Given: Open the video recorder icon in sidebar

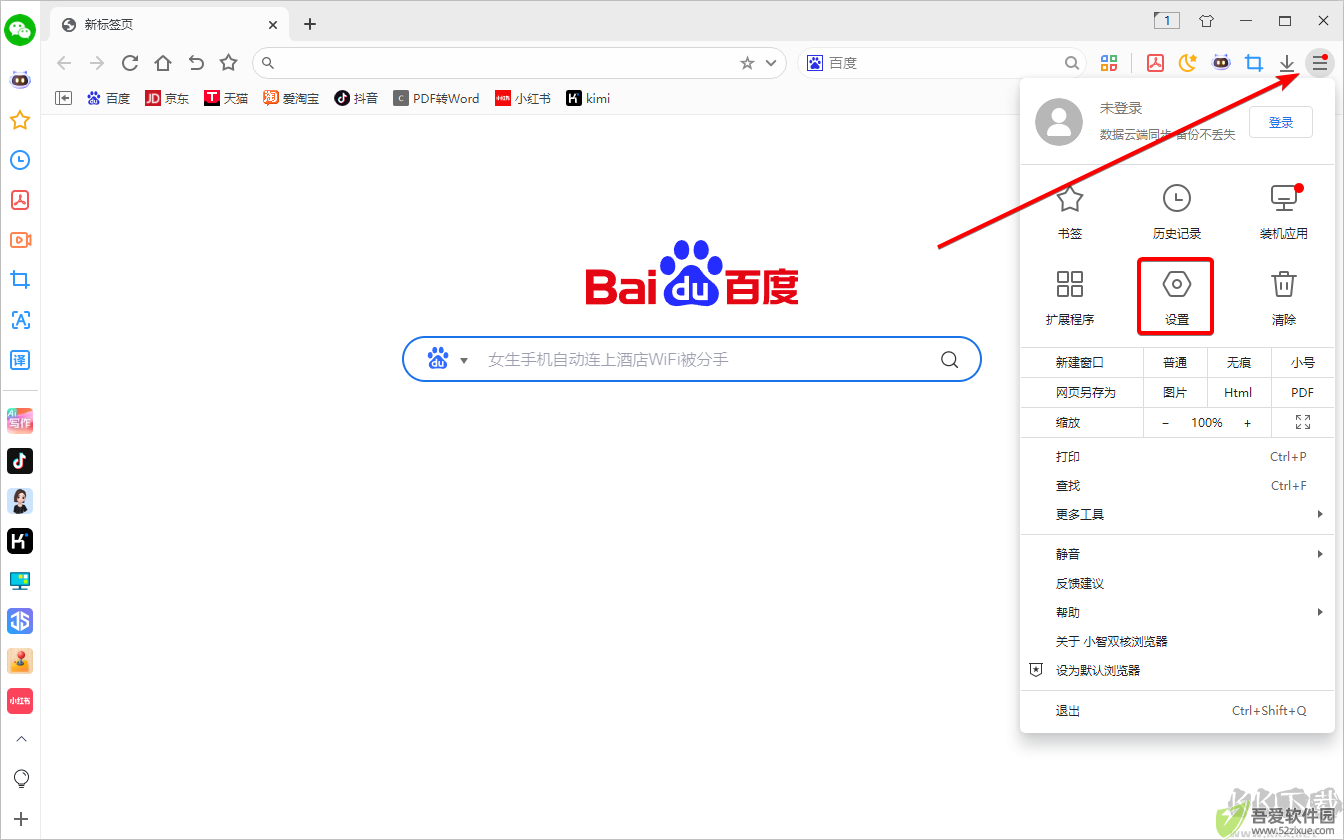Looking at the screenshot, I should pos(20,240).
